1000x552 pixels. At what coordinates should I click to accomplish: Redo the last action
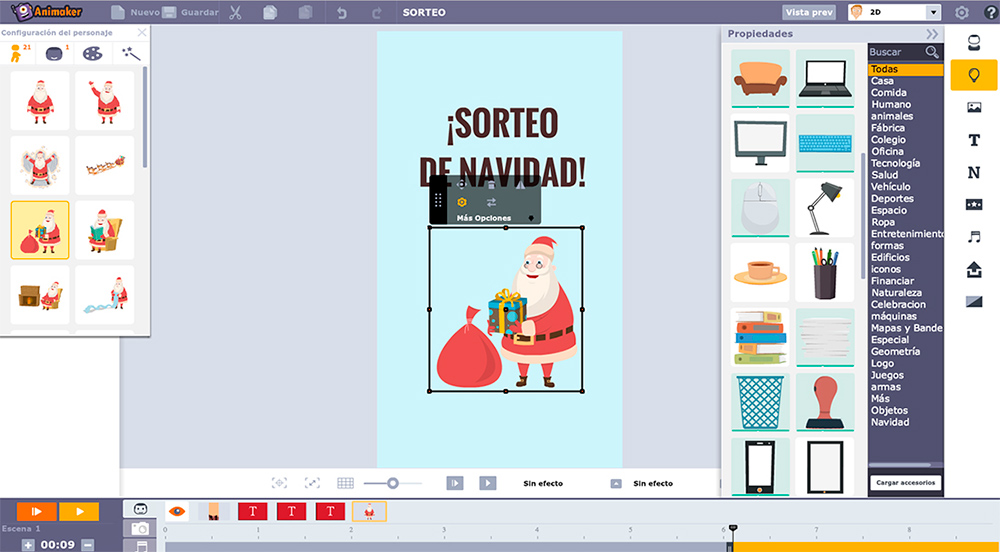point(377,13)
